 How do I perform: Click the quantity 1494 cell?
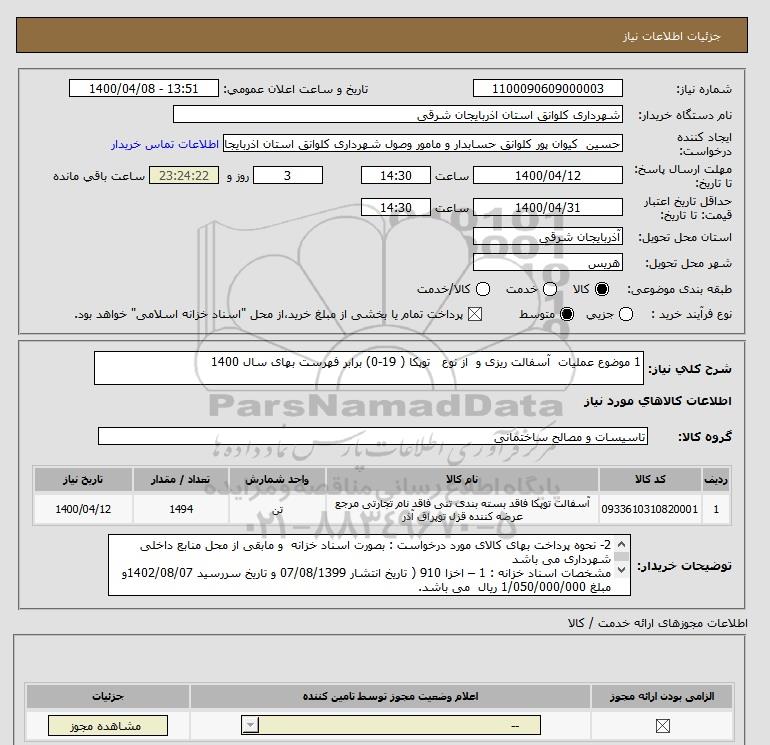(181, 509)
